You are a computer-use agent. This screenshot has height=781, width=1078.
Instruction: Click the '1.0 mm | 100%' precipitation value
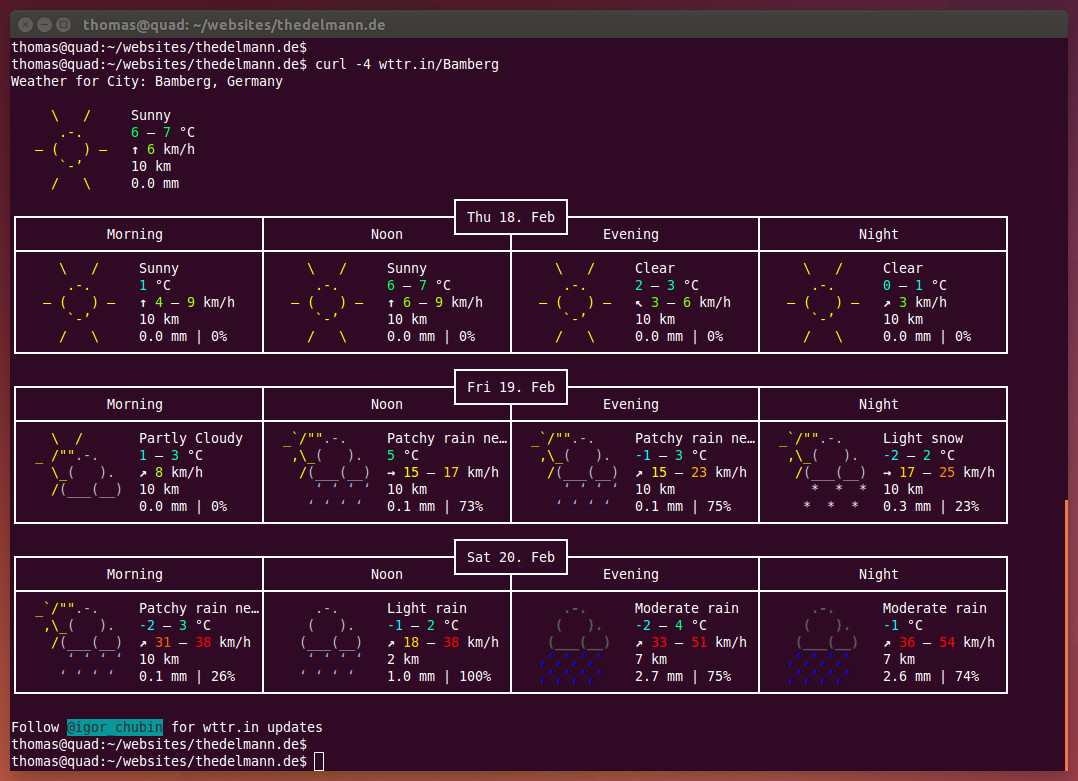pyautogui.click(x=439, y=676)
